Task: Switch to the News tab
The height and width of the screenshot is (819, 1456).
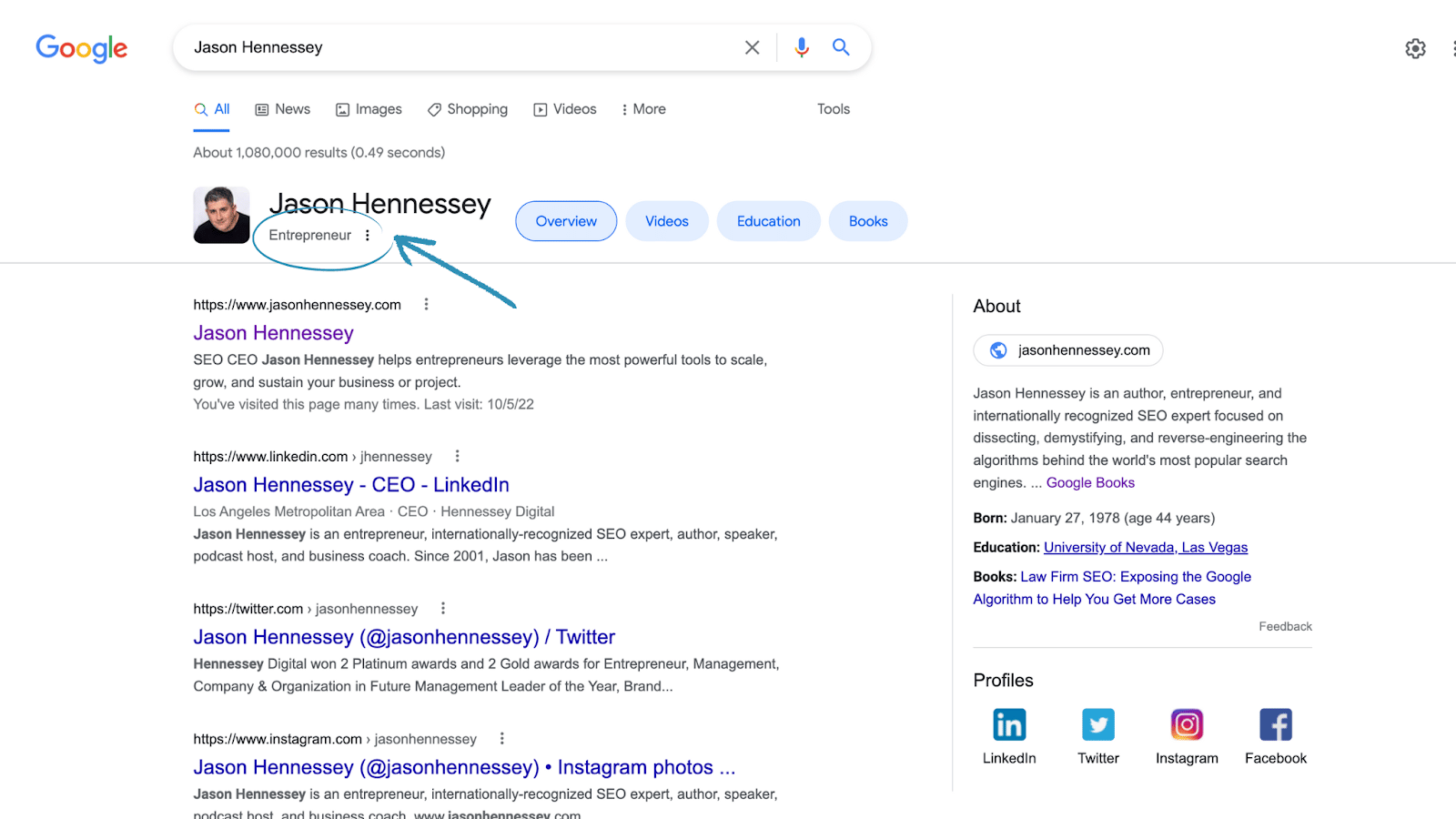Action: [x=282, y=109]
